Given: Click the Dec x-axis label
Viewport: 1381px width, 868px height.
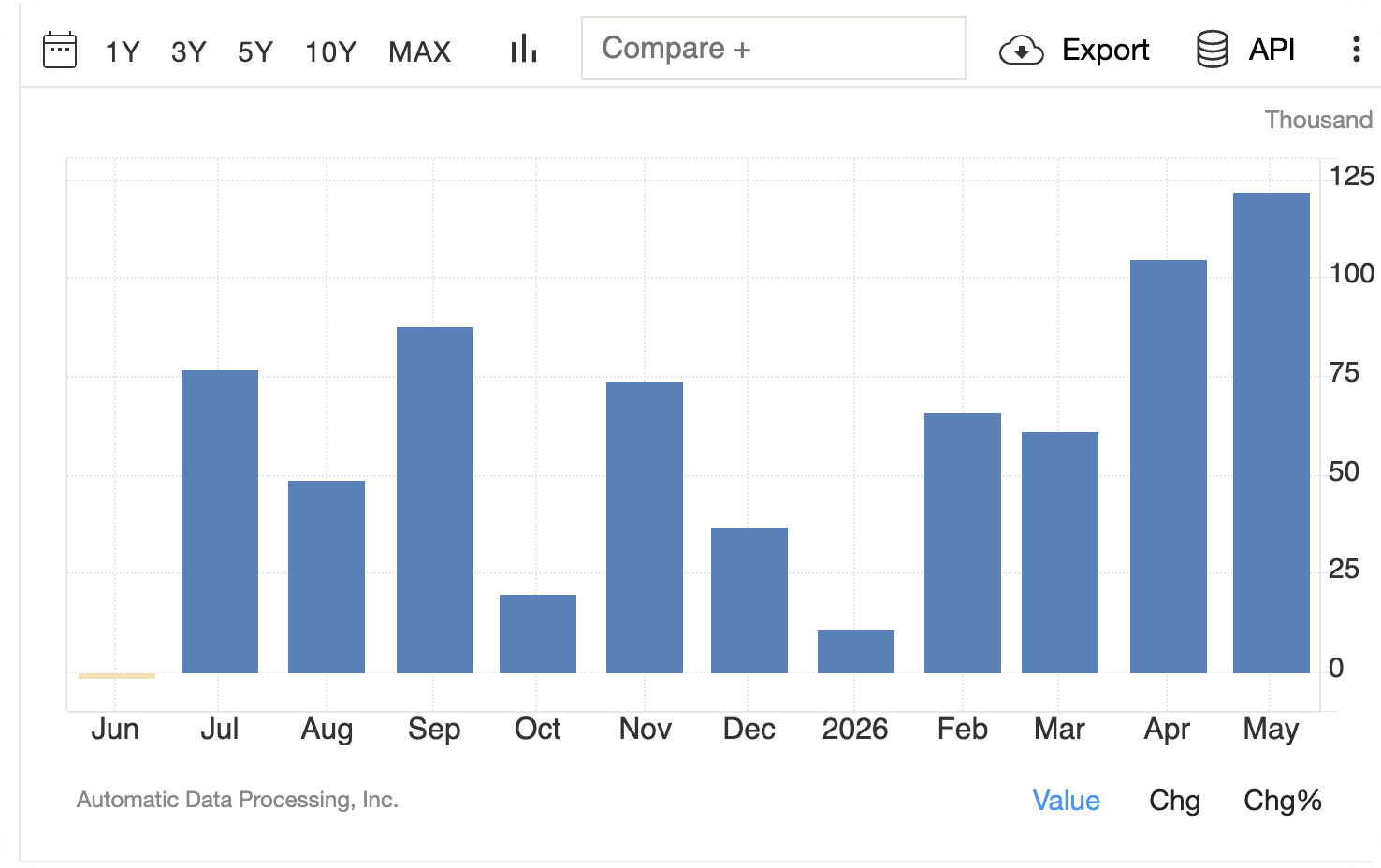Looking at the screenshot, I should coord(749,729).
